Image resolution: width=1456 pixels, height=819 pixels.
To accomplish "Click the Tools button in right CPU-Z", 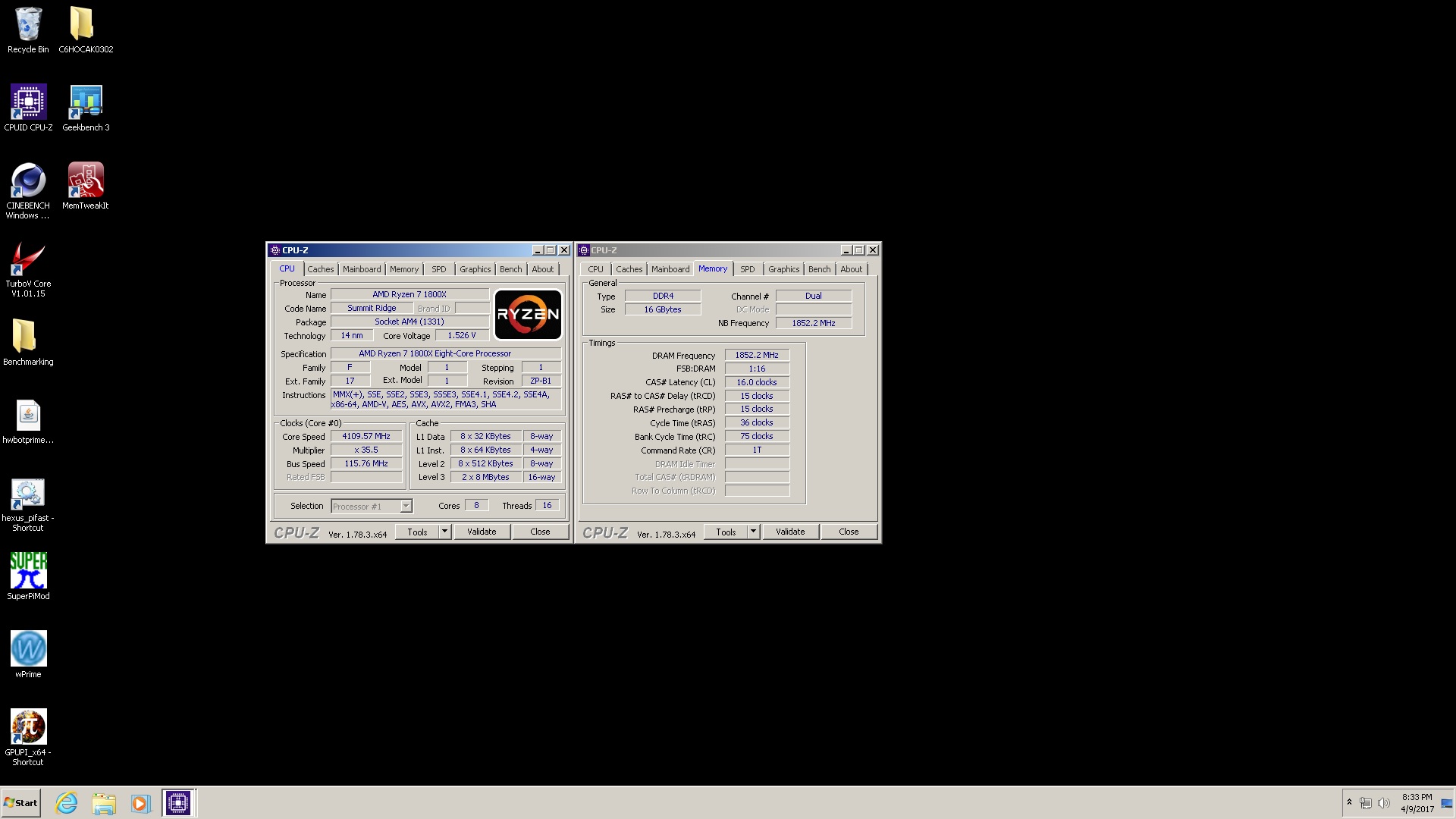I will pos(726,532).
